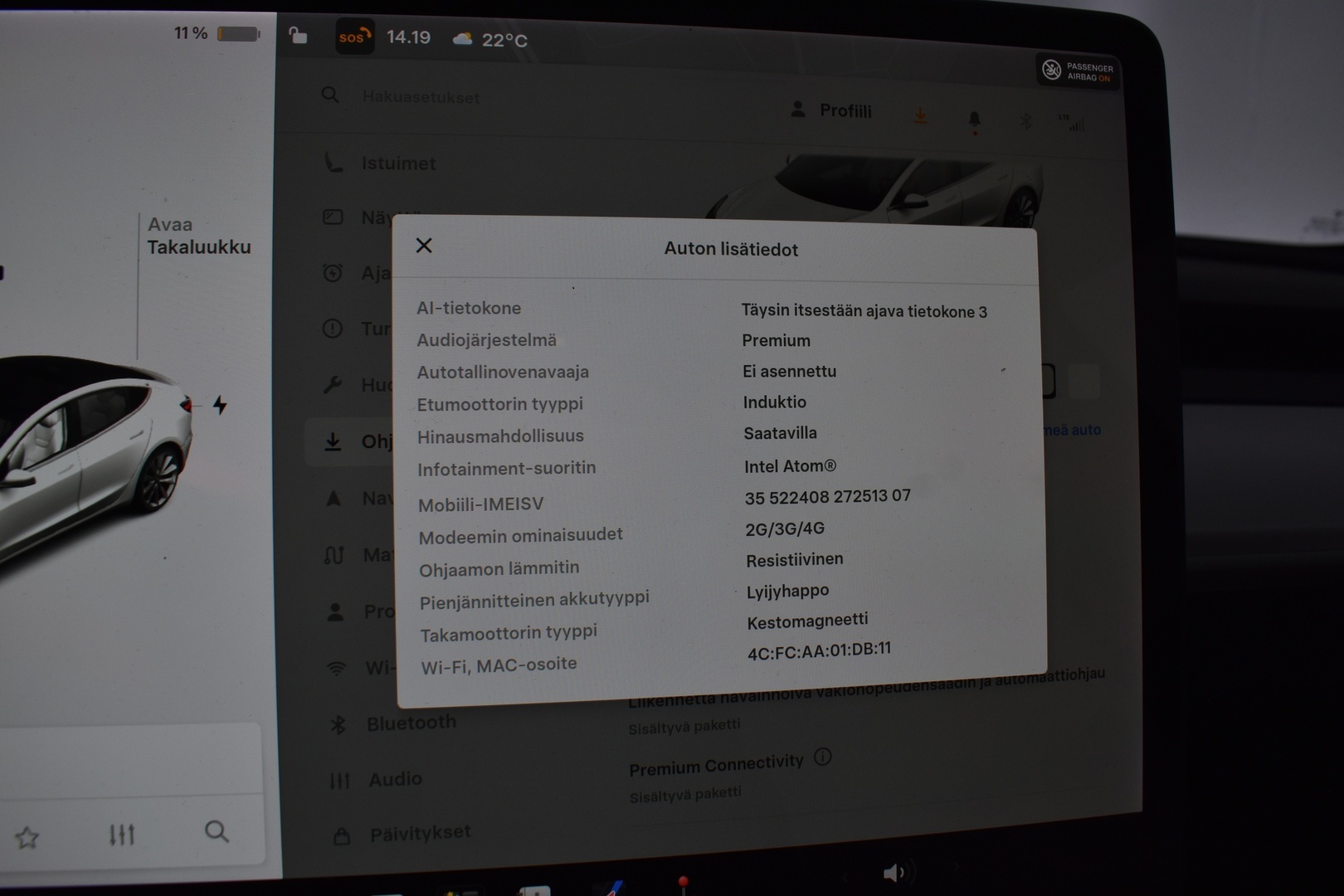Tap 'Täysin itsestään ajava tietokone 3' value
This screenshot has width=1344, height=896.
tap(864, 311)
